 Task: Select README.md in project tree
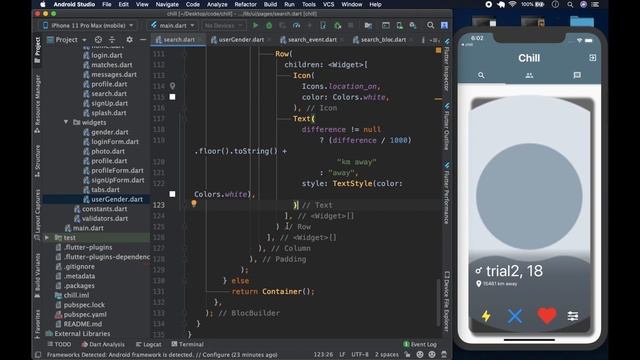coord(83,324)
